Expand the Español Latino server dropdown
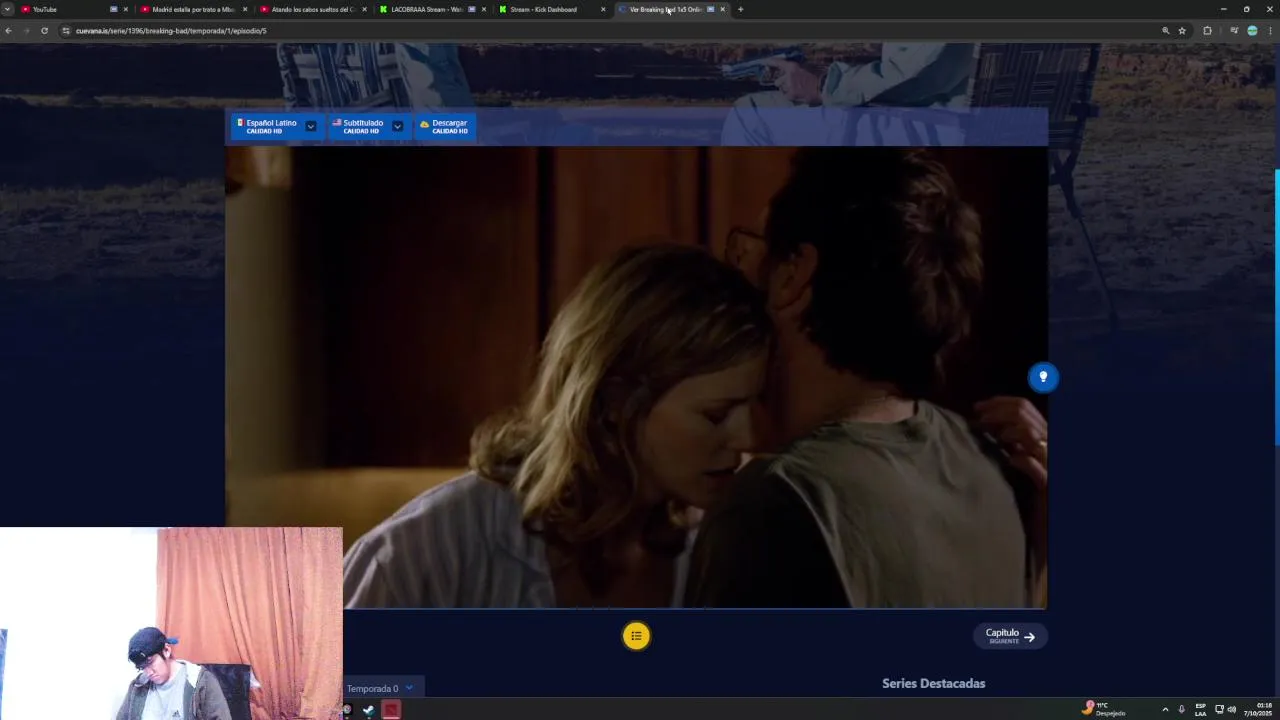Screen dimensions: 1280x720 [311, 126]
